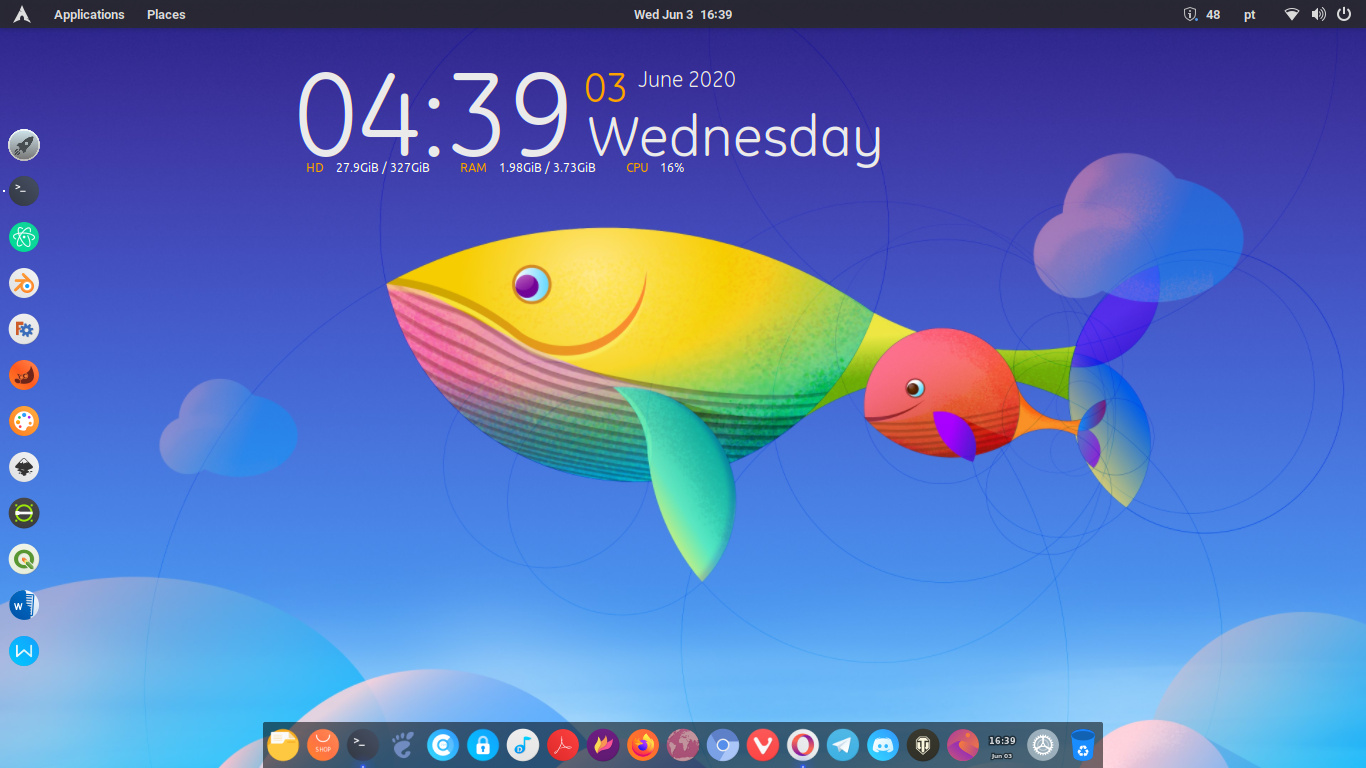
Task: Open the pt keyboard layout selector
Action: point(1250,14)
